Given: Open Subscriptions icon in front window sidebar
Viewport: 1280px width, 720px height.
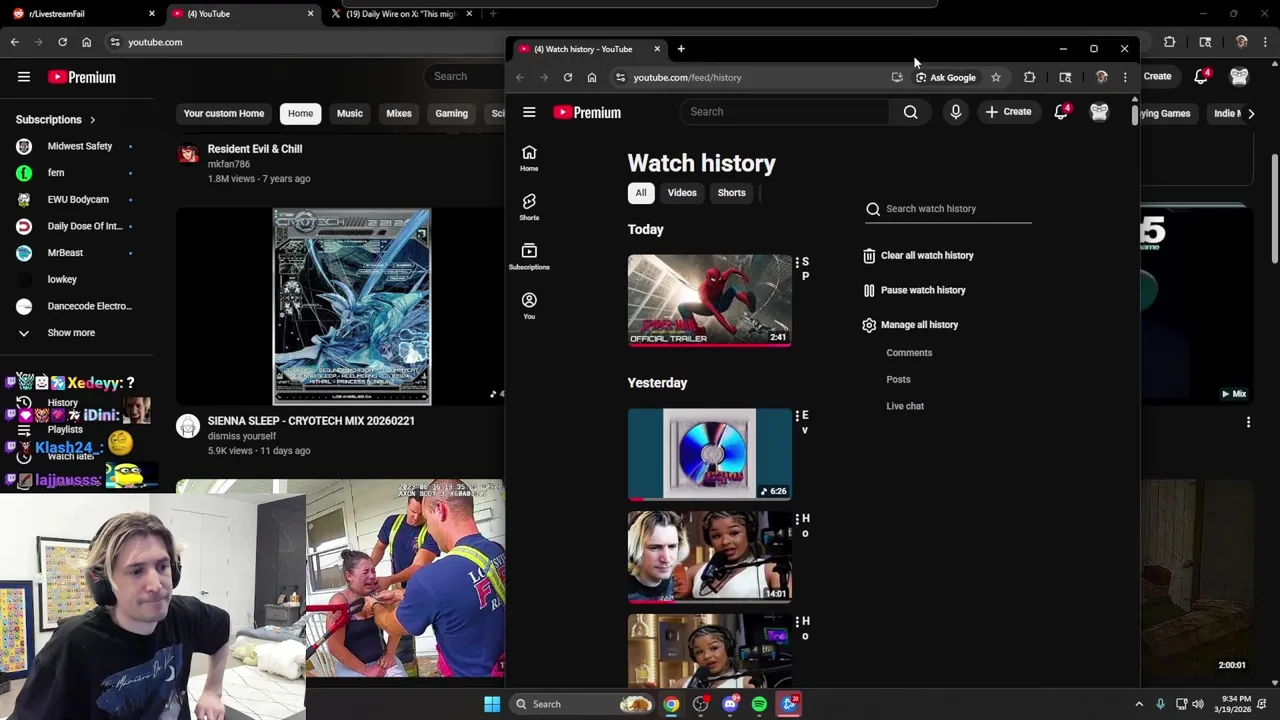Looking at the screenshot, I should click(x=529, y=256).
